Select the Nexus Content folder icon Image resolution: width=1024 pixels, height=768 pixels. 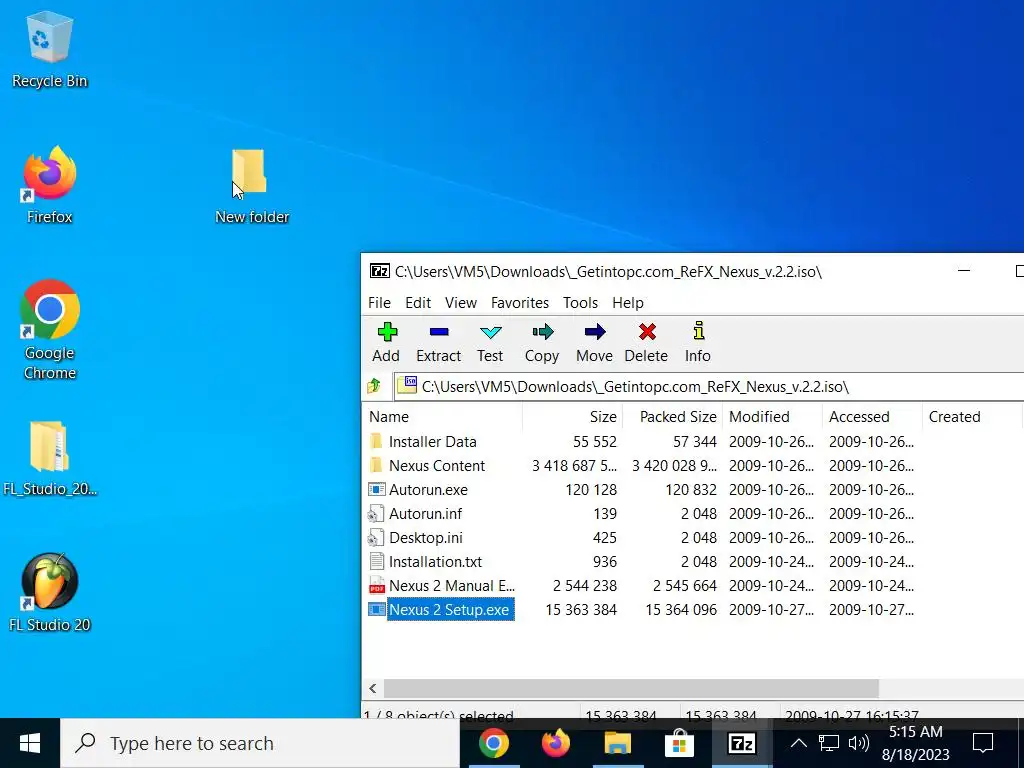pos(376,466)
